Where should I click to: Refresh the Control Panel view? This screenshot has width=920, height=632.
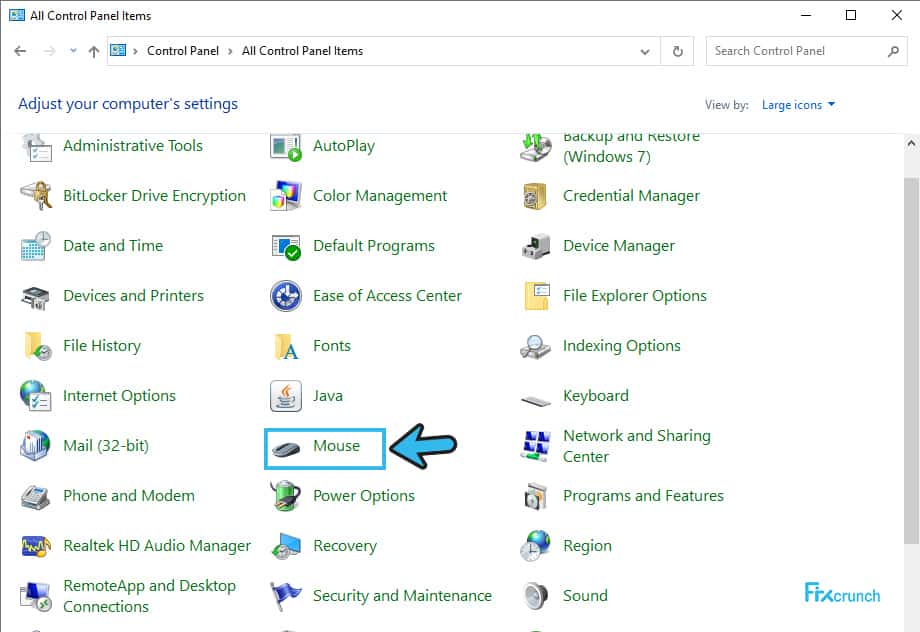click(678, 52)
